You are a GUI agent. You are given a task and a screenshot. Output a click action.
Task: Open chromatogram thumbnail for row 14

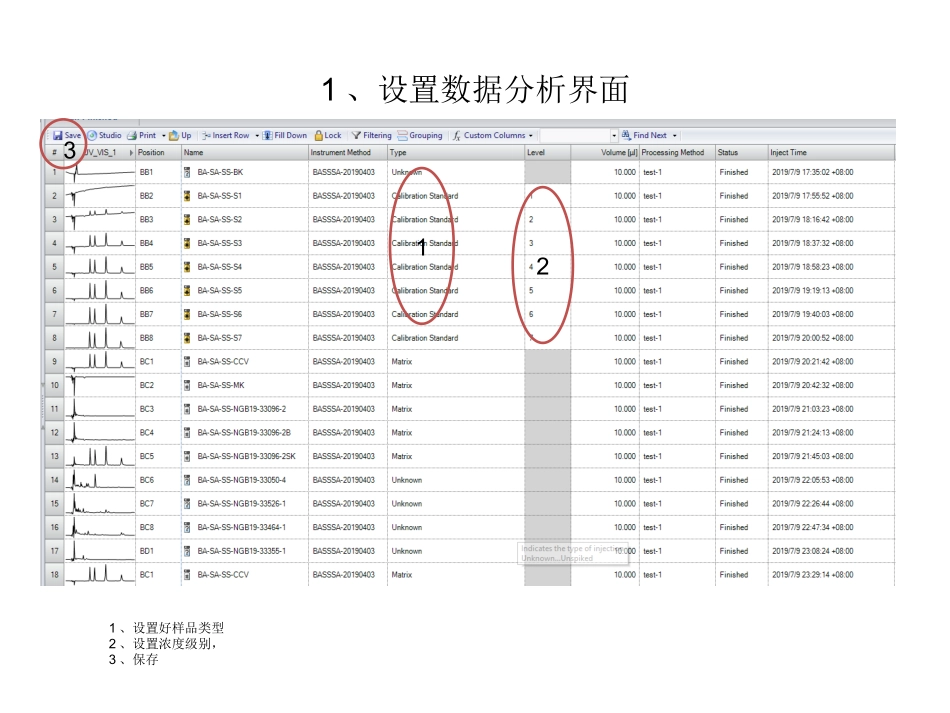pos(100,480)
